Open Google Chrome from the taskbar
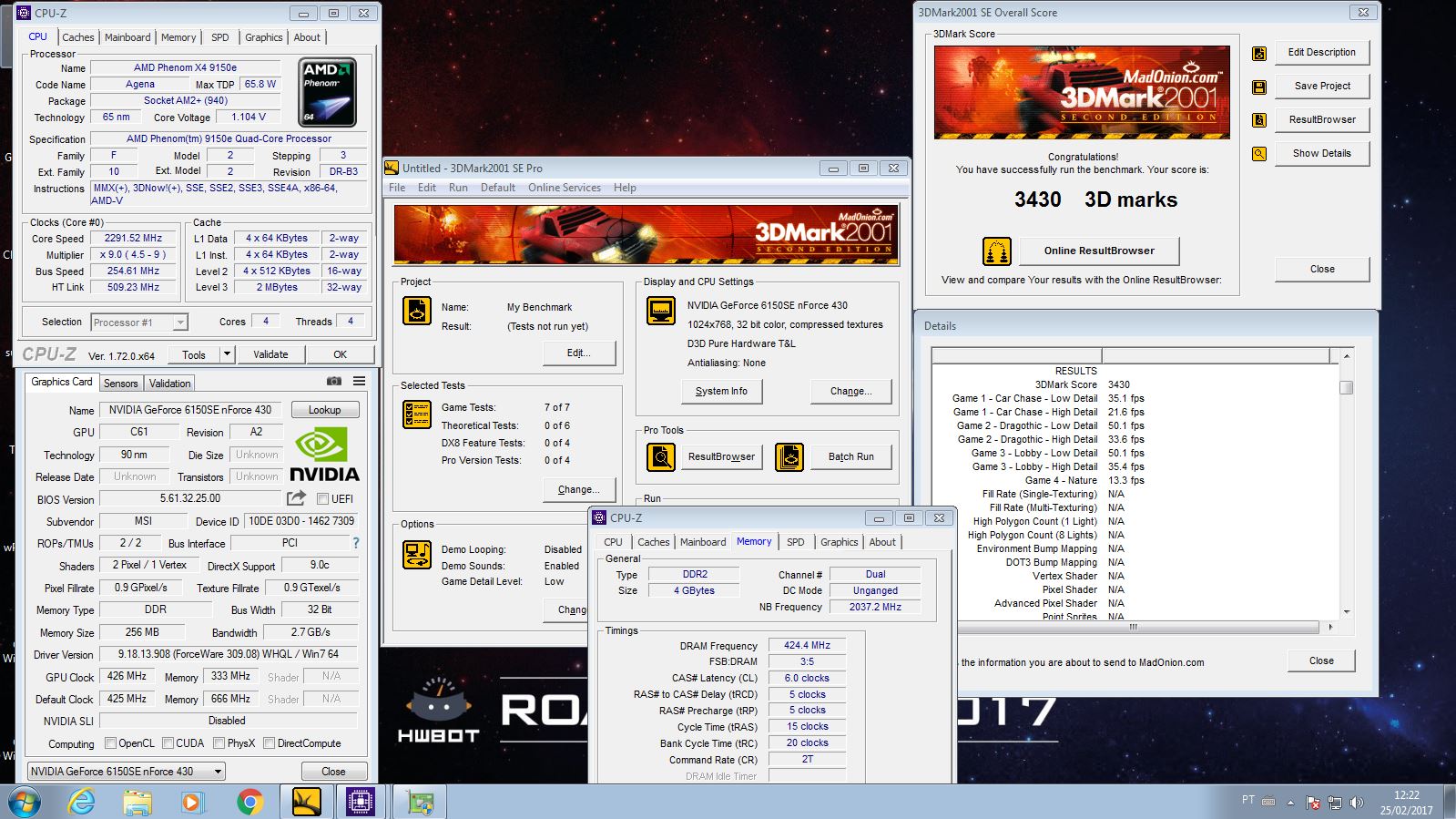The width and height of the screenshot is (1456, 819). tap(249, 803)
